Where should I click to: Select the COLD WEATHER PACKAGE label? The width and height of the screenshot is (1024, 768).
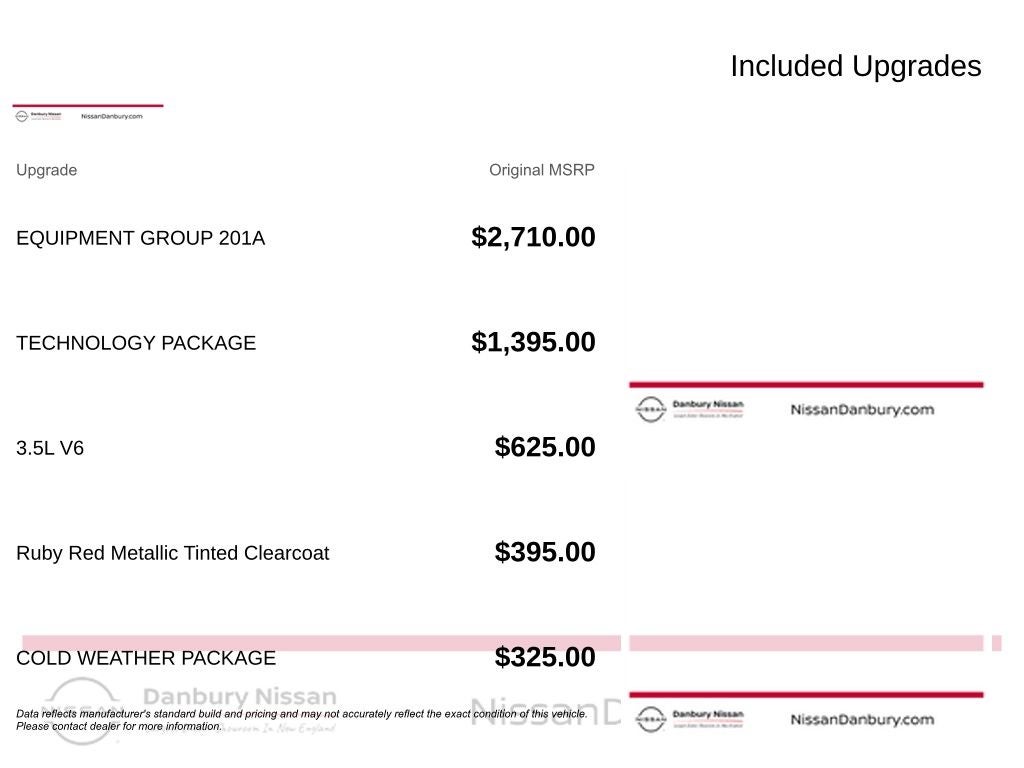click(146, 658)
